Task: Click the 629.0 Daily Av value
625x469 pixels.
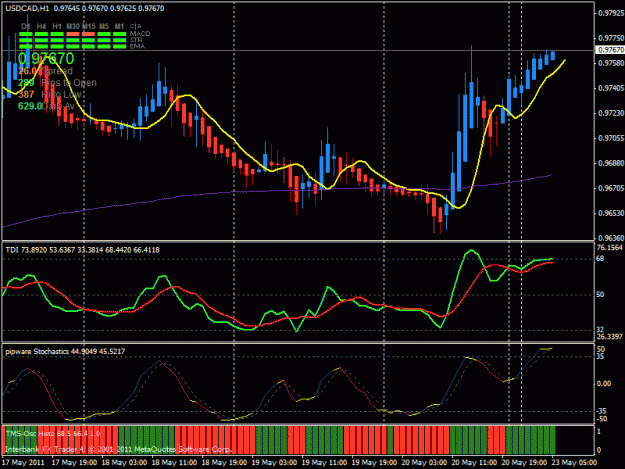Action: 30,106
